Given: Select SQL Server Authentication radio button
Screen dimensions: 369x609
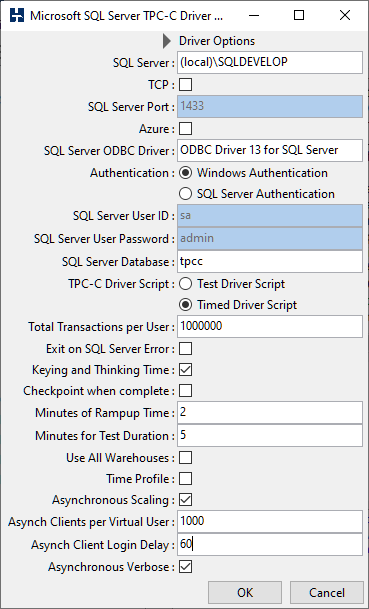Looking at the screenshot, I should click(x=185, y=193).
